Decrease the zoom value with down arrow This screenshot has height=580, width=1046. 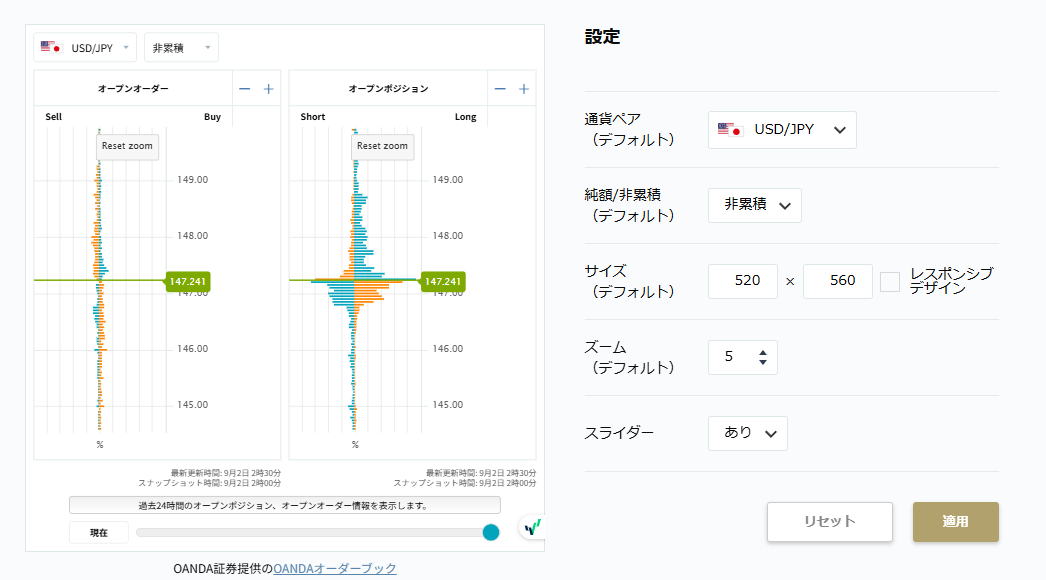point(763,362)
